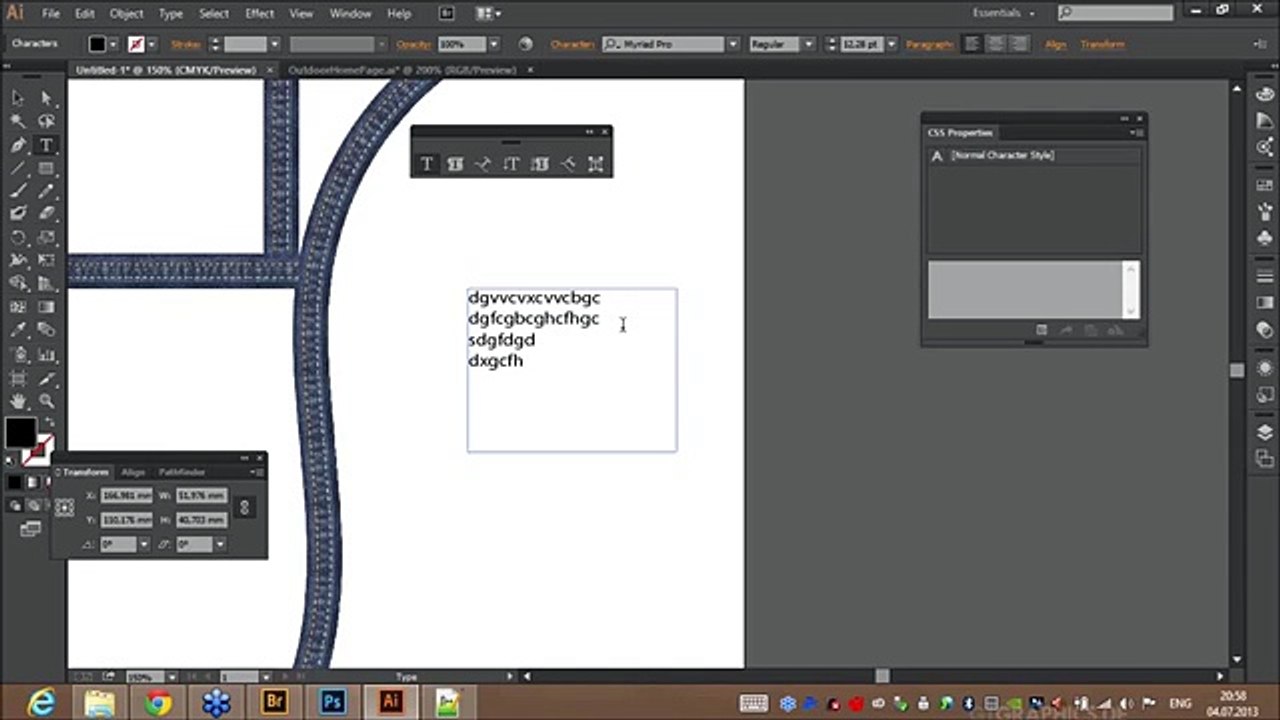Select the Magic Wand tool
Image resolution: width=1280 pixels, height=720 pixels.
(18, 121)
